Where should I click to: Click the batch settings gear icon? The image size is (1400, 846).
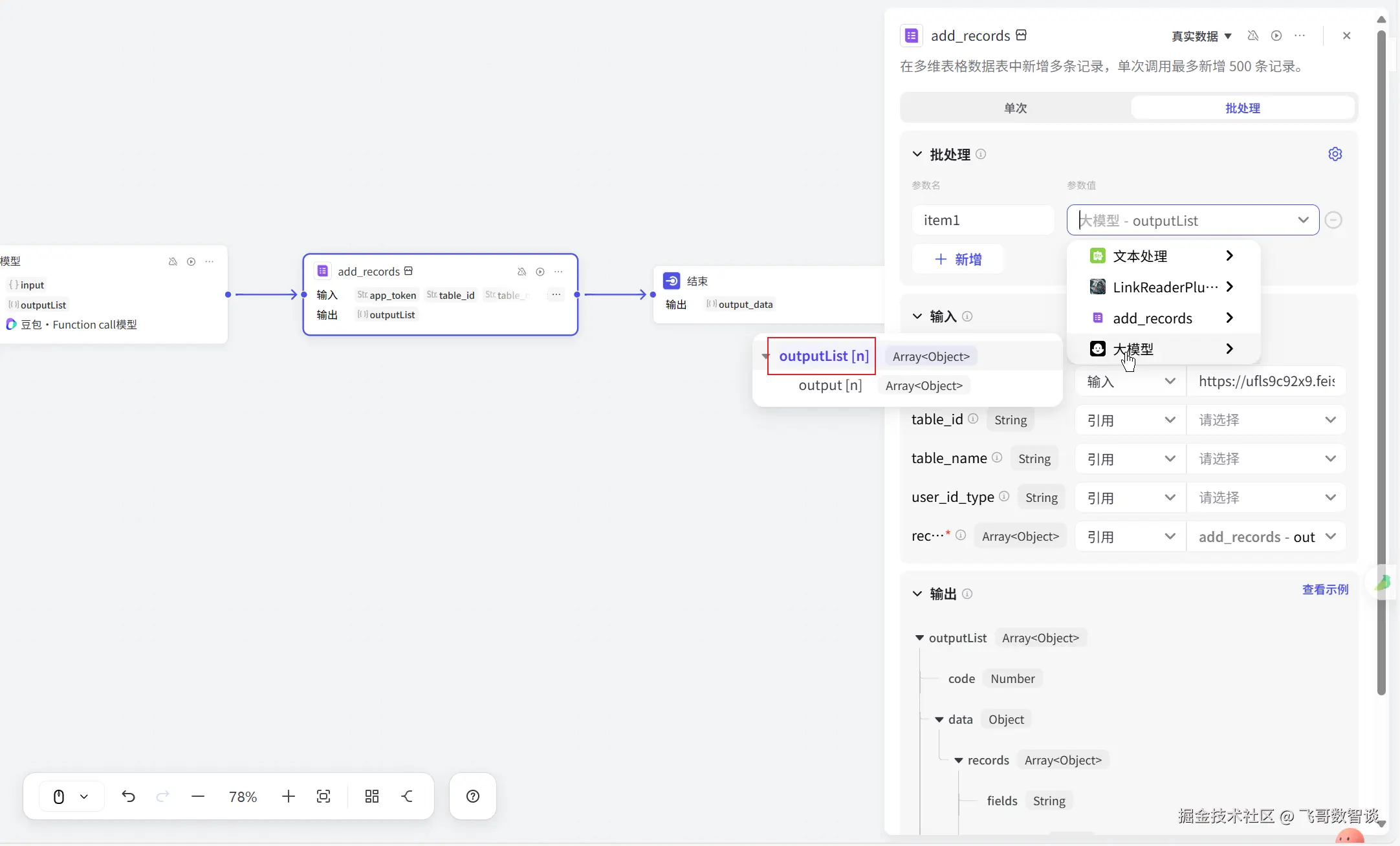point(1335,154)
